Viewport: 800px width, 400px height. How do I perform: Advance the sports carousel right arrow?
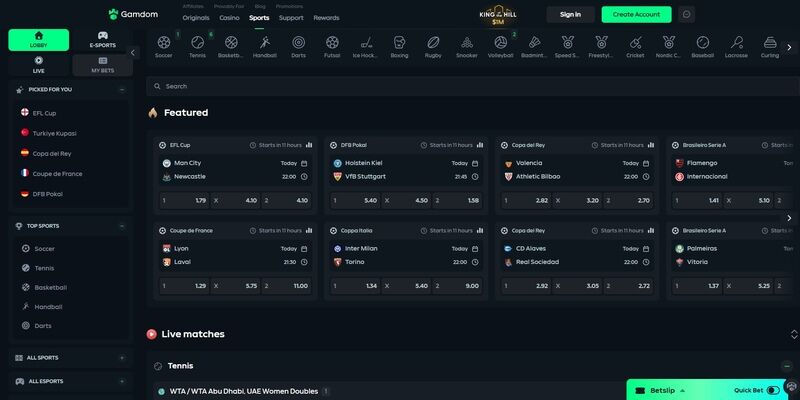pyautogui.click(x=789, y=47)
